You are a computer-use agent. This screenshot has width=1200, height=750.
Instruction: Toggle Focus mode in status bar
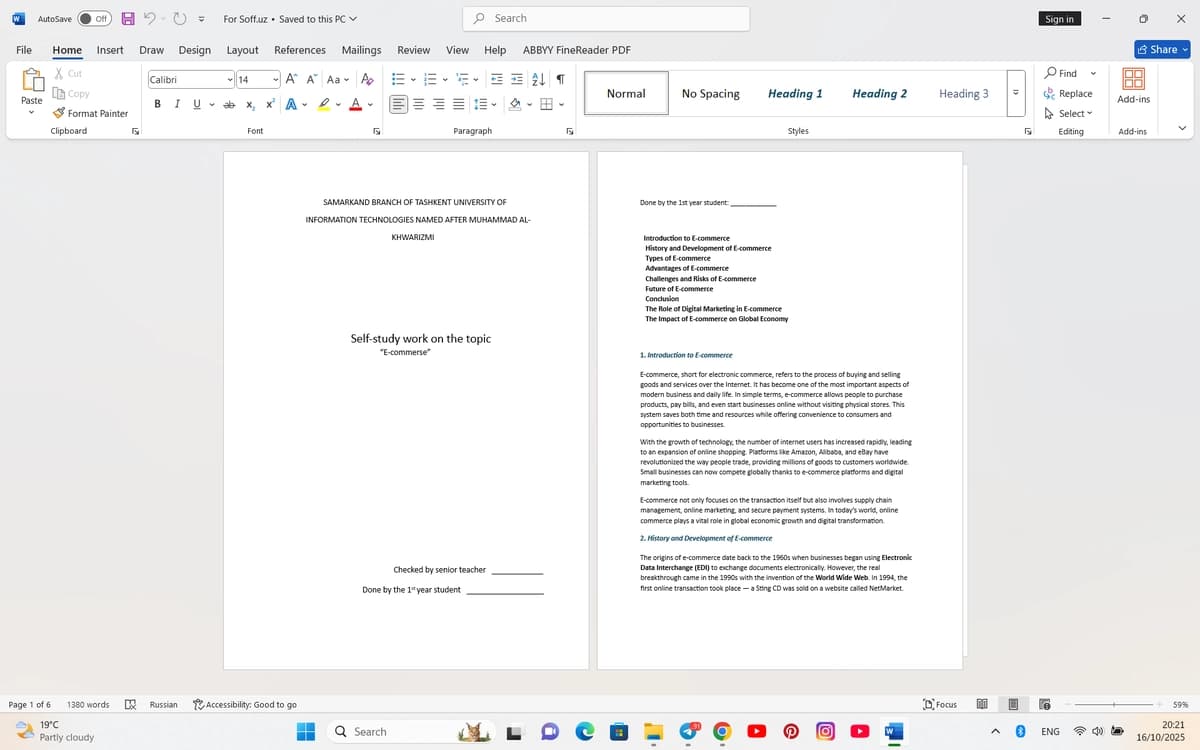click(x=940, y=705)
